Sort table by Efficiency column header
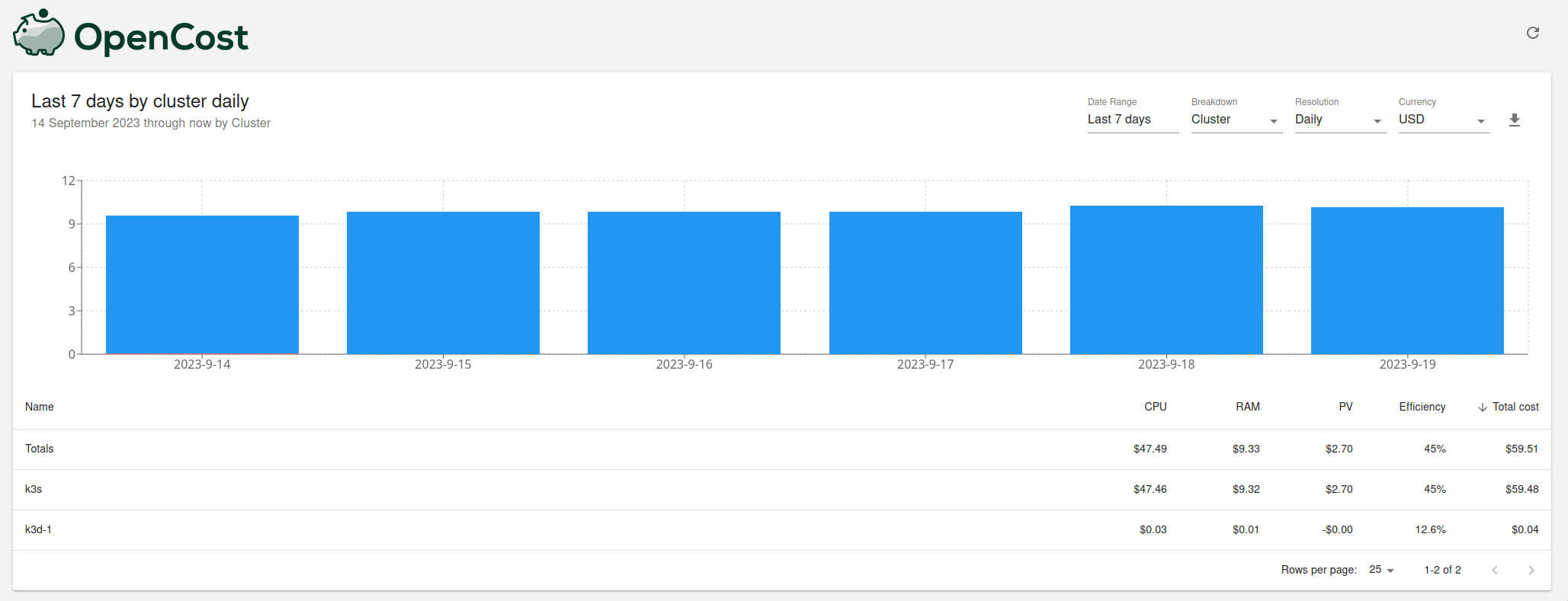 point(1422,407)
